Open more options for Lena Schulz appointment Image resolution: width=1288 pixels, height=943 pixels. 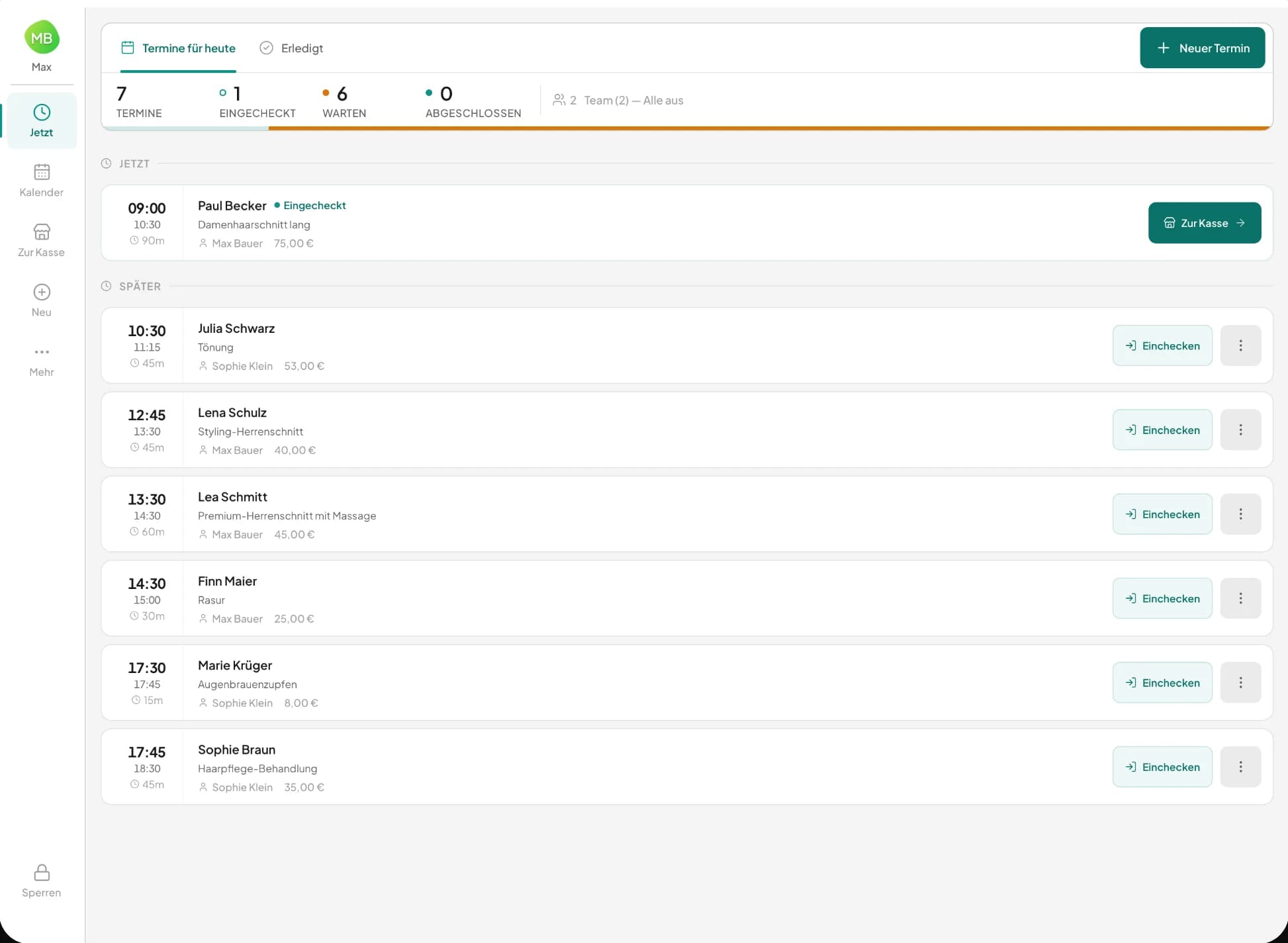[x=1240, y=429]
